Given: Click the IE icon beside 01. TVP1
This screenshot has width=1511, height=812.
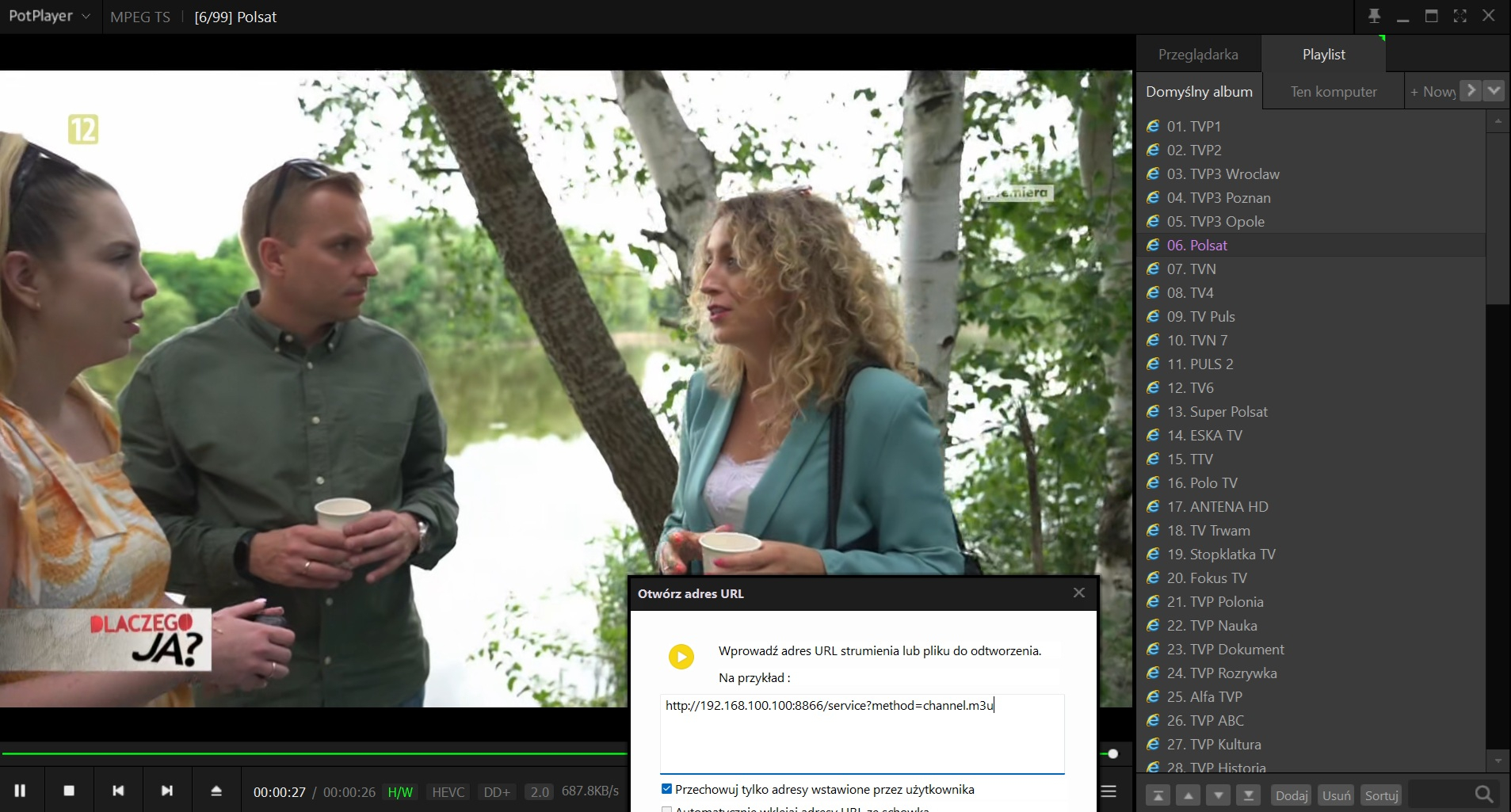Looking at the screenshot, I should click(1154, 126).
